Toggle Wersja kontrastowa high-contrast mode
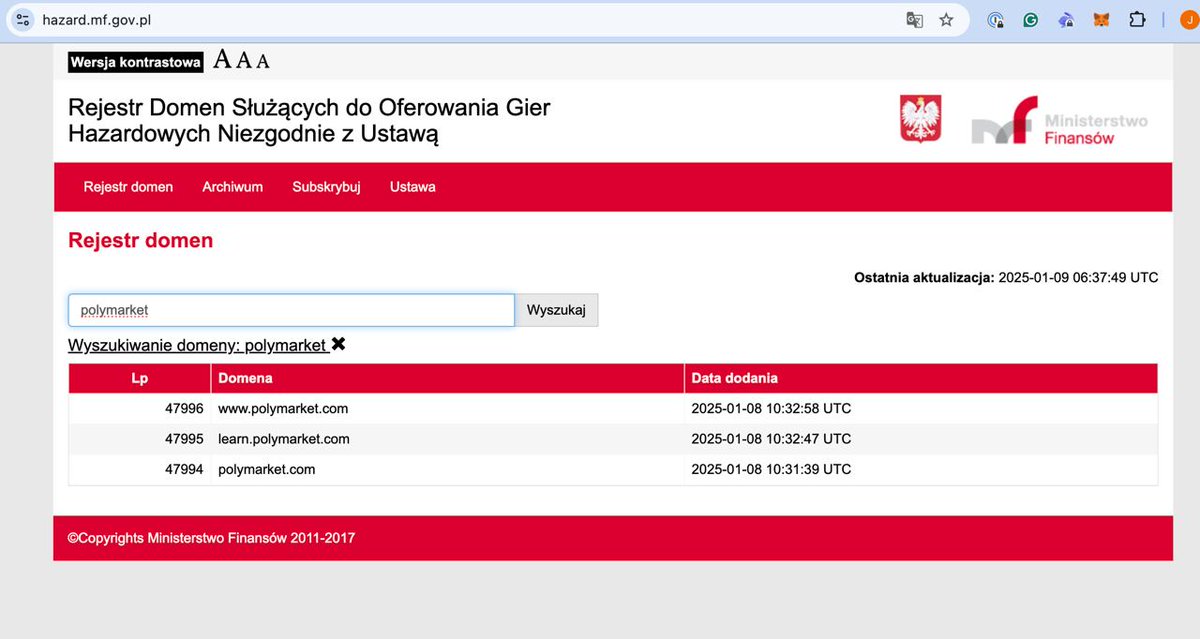The width and height of the screenshot is (1200, 639). coord(136,62)
